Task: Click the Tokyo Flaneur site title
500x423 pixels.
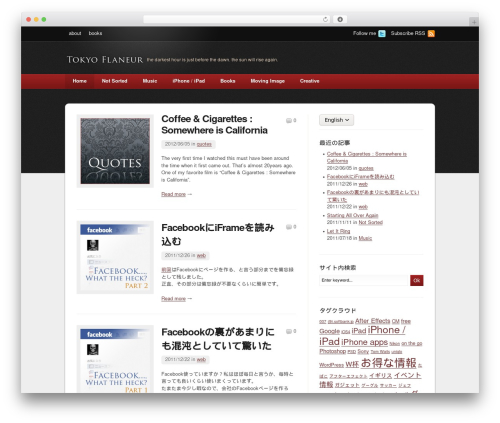Action: 105,60
